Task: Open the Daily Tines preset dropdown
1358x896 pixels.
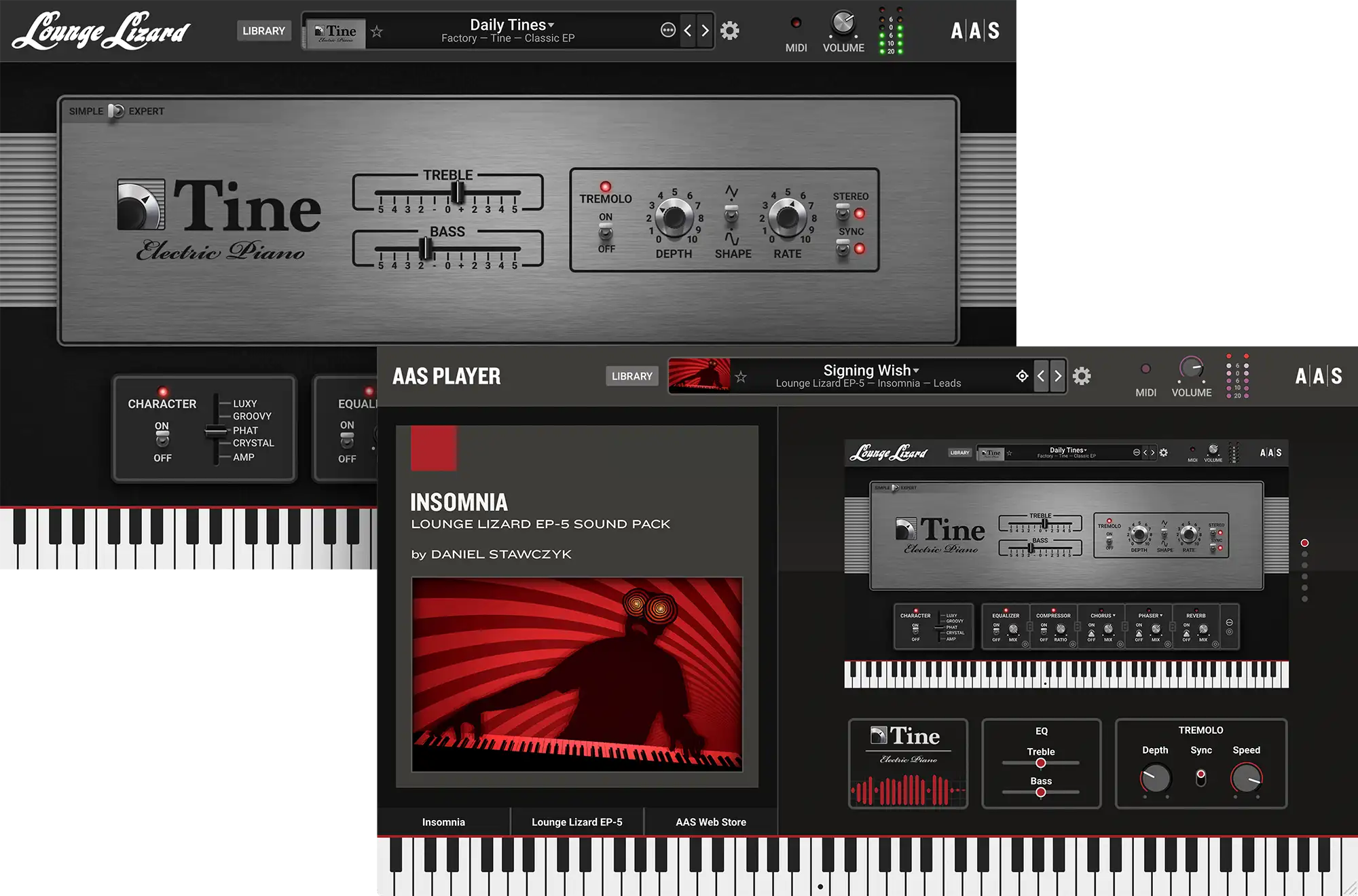Action: coord(512,24)
